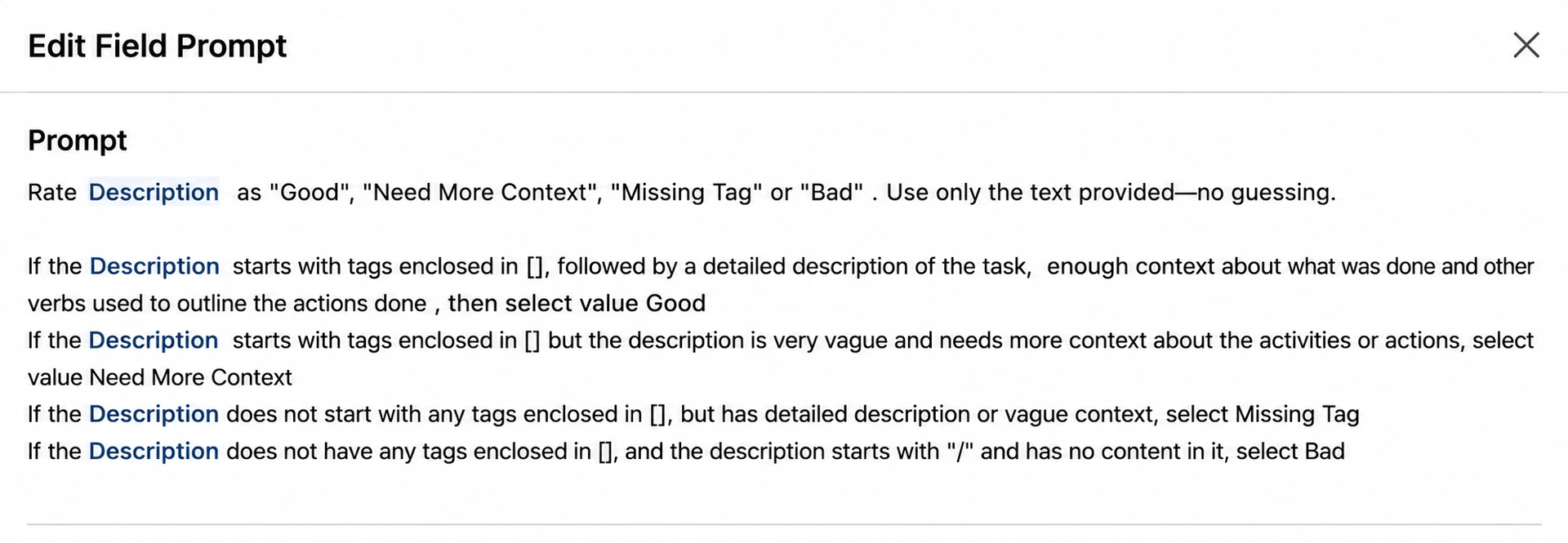Click the word "Rate" in prompt text
Viewport: 1568px width, 543px height.
tap(52, 193)
